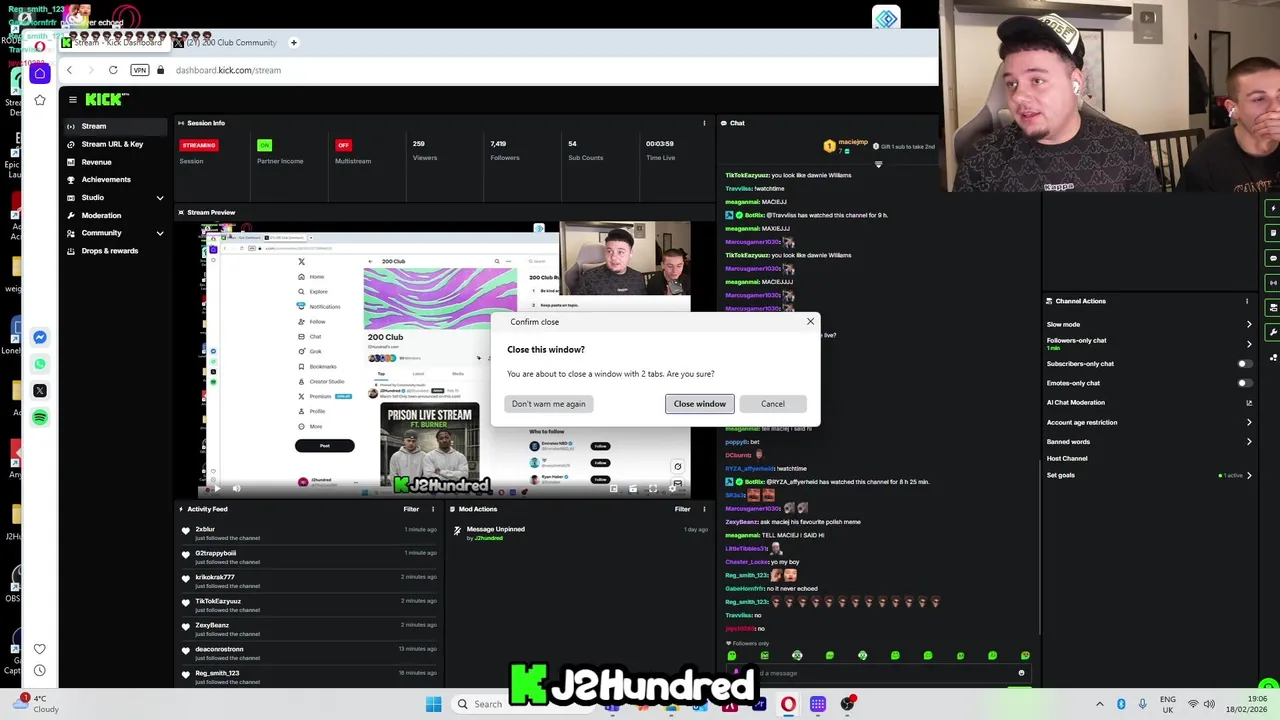Viewport: 1280px width, 720px height.
Task: Open Channel Actions options menu
Action: [1247, 301]
